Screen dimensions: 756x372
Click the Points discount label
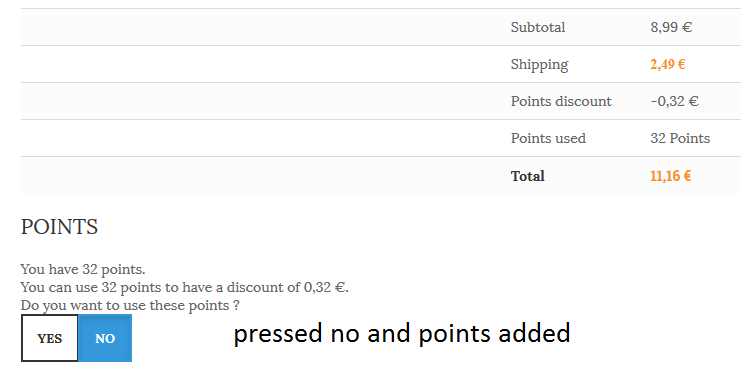tap(561, 101)
